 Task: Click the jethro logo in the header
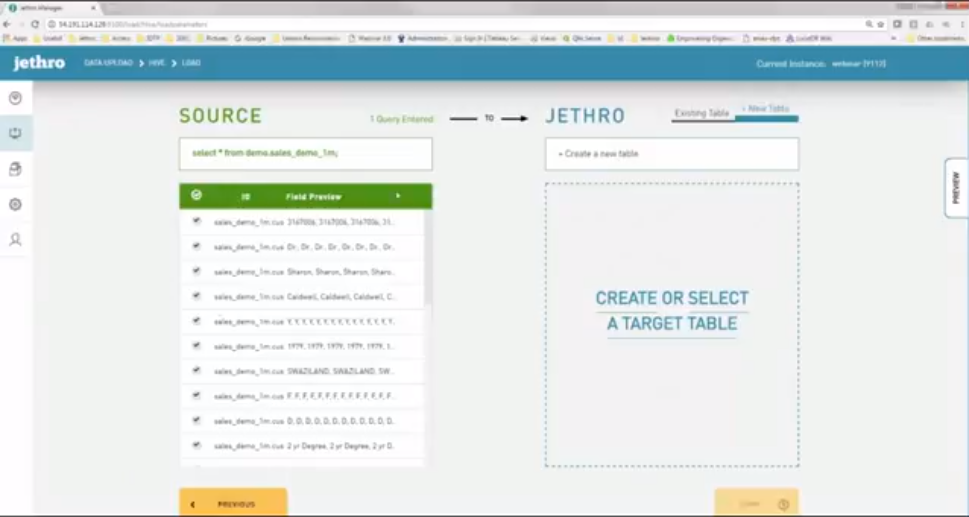[x=39, y=63]
